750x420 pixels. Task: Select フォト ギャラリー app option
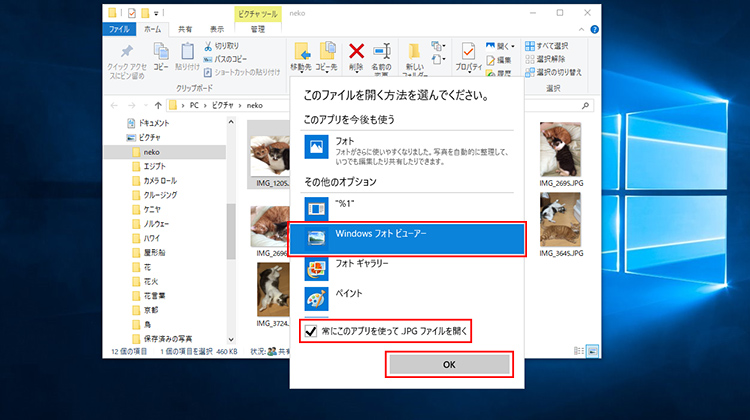(x=316, y=267)
